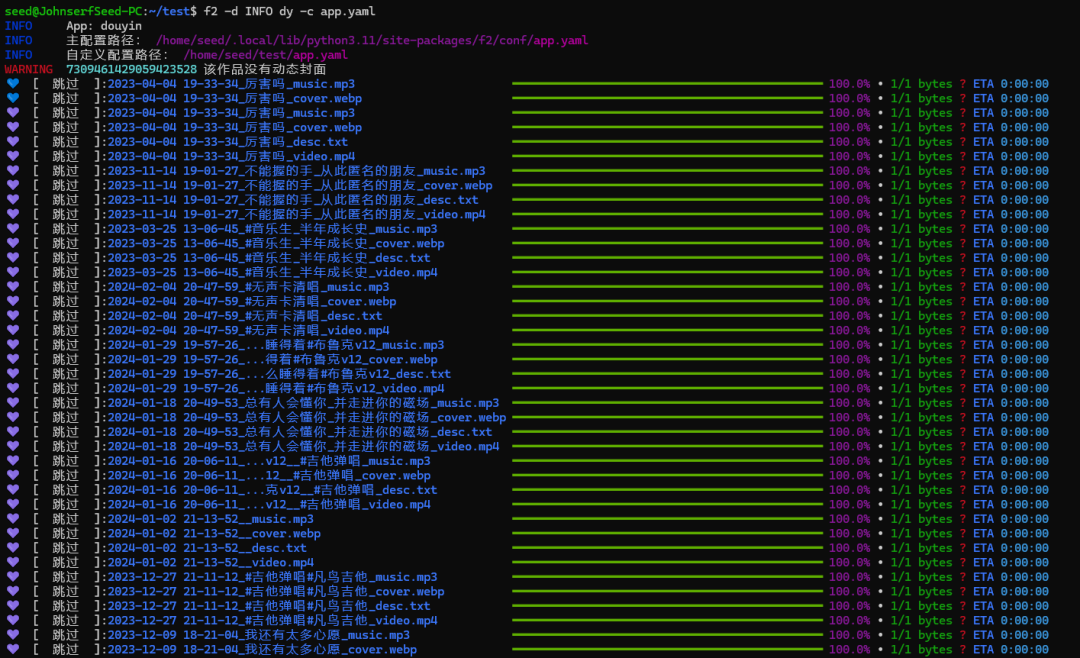1080x658 pixels.
Task: Select file #吉他弹唱#凡鸟吉他_video.mp4
Action: tap(272, 620)
